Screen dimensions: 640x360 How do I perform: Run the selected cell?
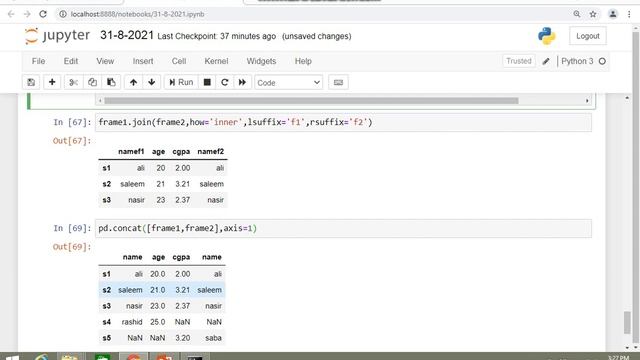(181, 82)
